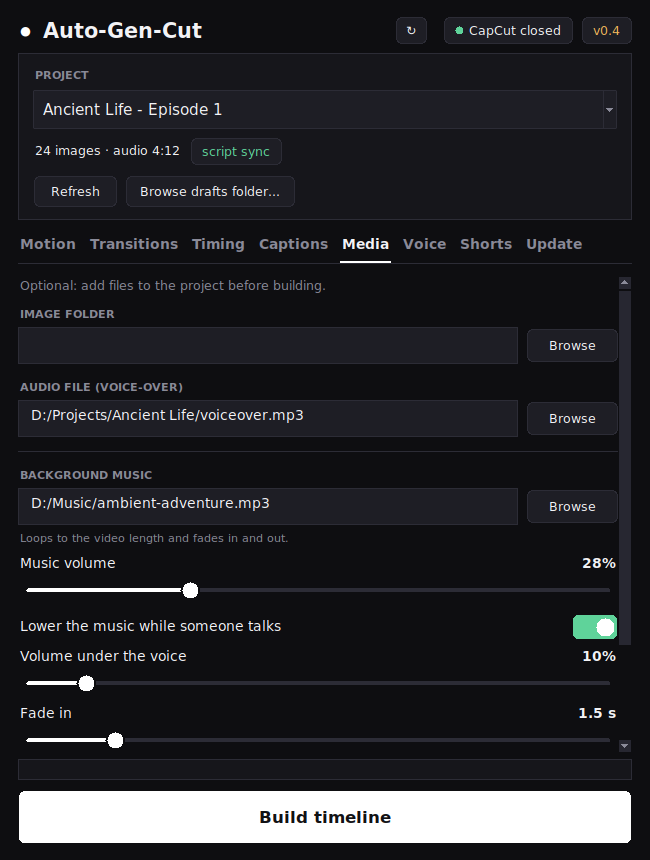Click the Refresh button

75,191
